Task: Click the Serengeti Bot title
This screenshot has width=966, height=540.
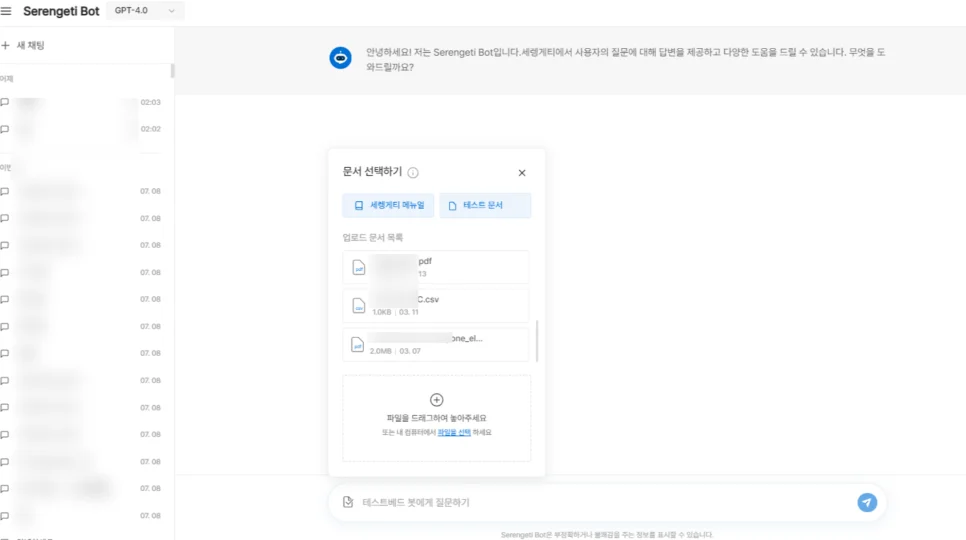Action: click(61, 11)
